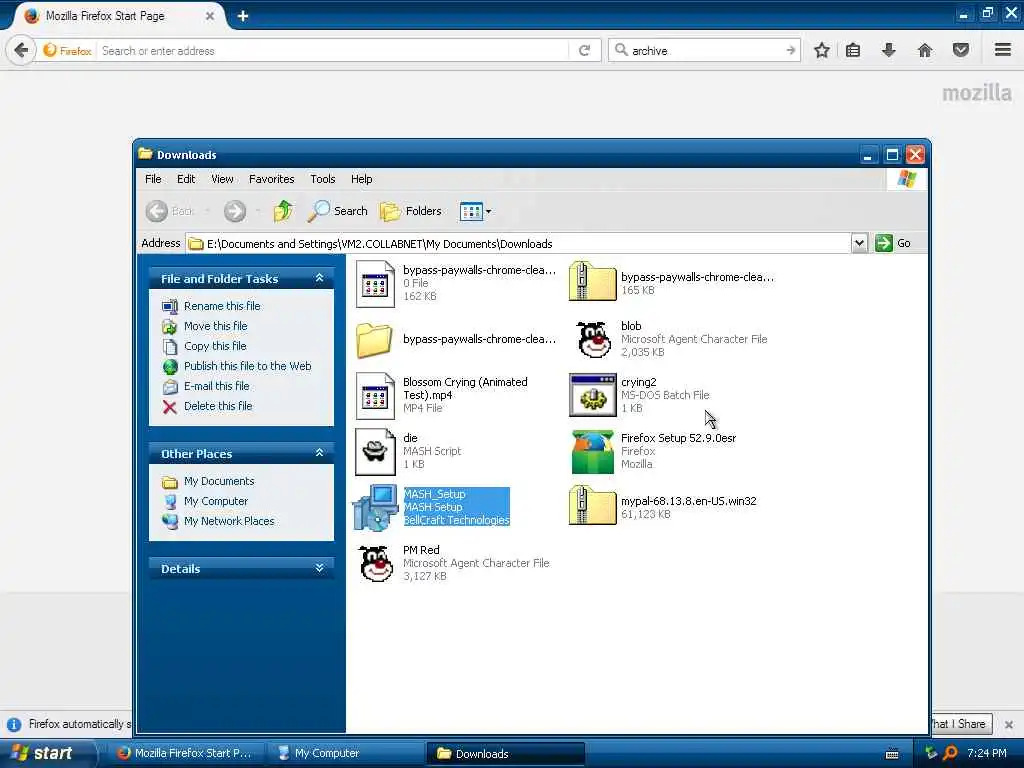Click the Firefox address bar field
Screen dimensions: 1024x768
click(x=333, y=50)
